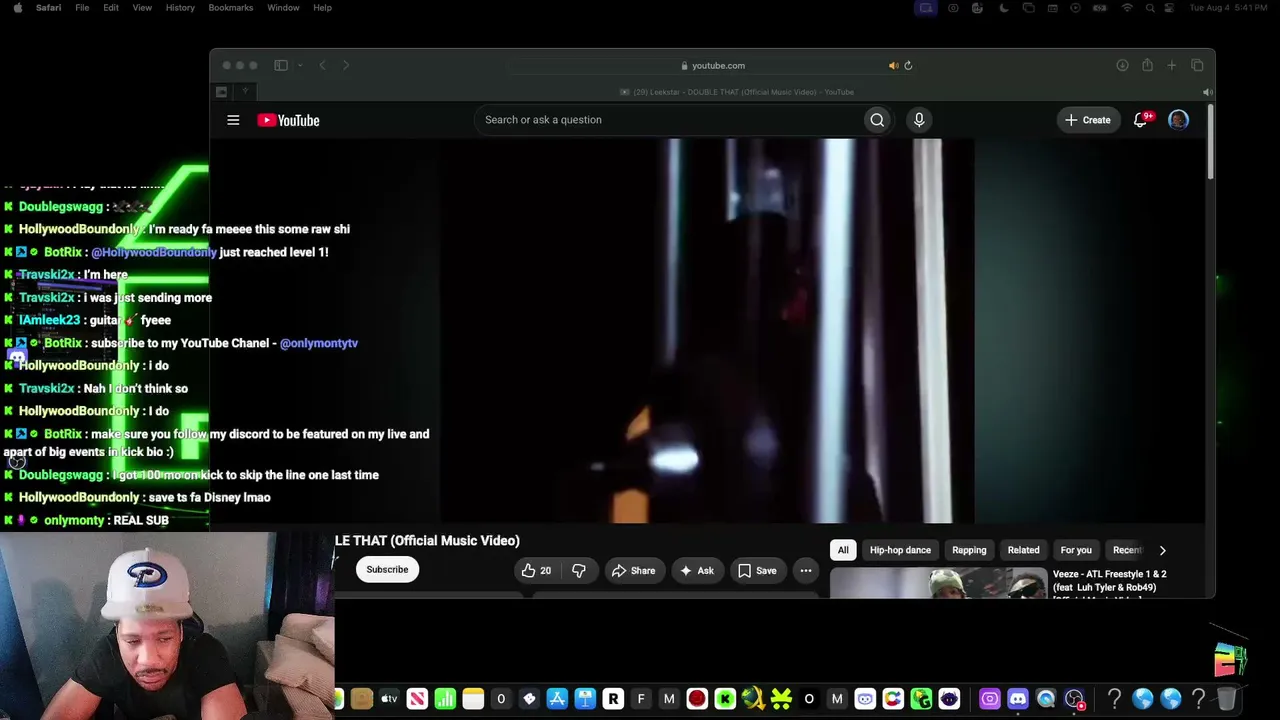This screenshot has height=720, width=1280.
Task: Toggle the Safari sidebar
Action: [x=281, y=65]
